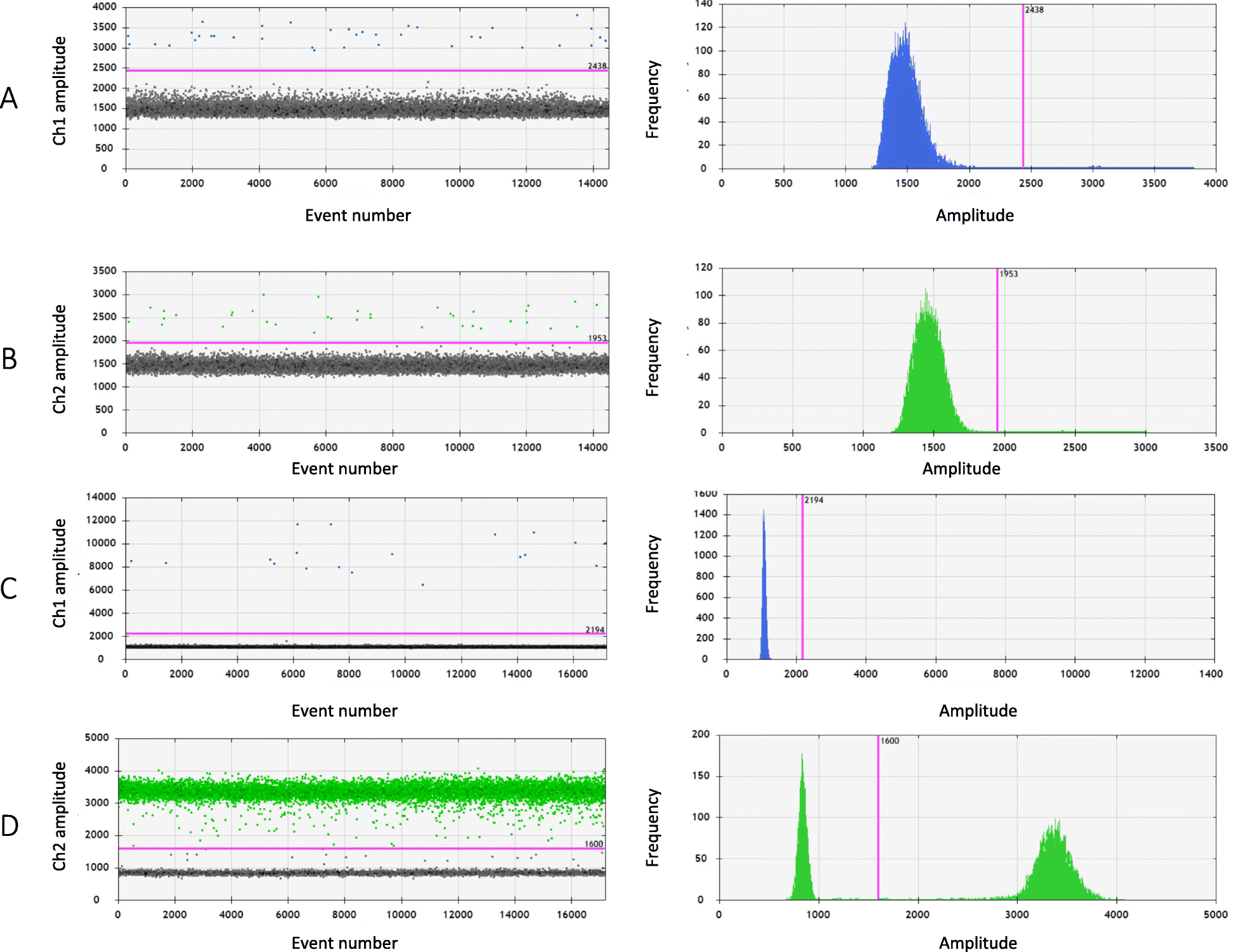Click the Ch1 amplitude axis label of panel A
1234x952 pixels.
pos(59,91)
